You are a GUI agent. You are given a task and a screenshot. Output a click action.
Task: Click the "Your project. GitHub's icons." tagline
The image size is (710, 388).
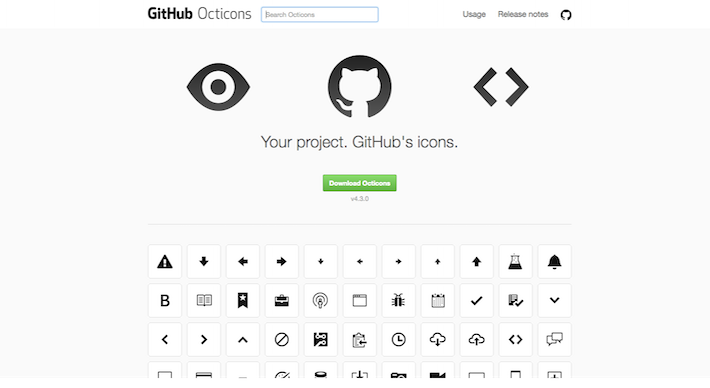tap(360, 142)
